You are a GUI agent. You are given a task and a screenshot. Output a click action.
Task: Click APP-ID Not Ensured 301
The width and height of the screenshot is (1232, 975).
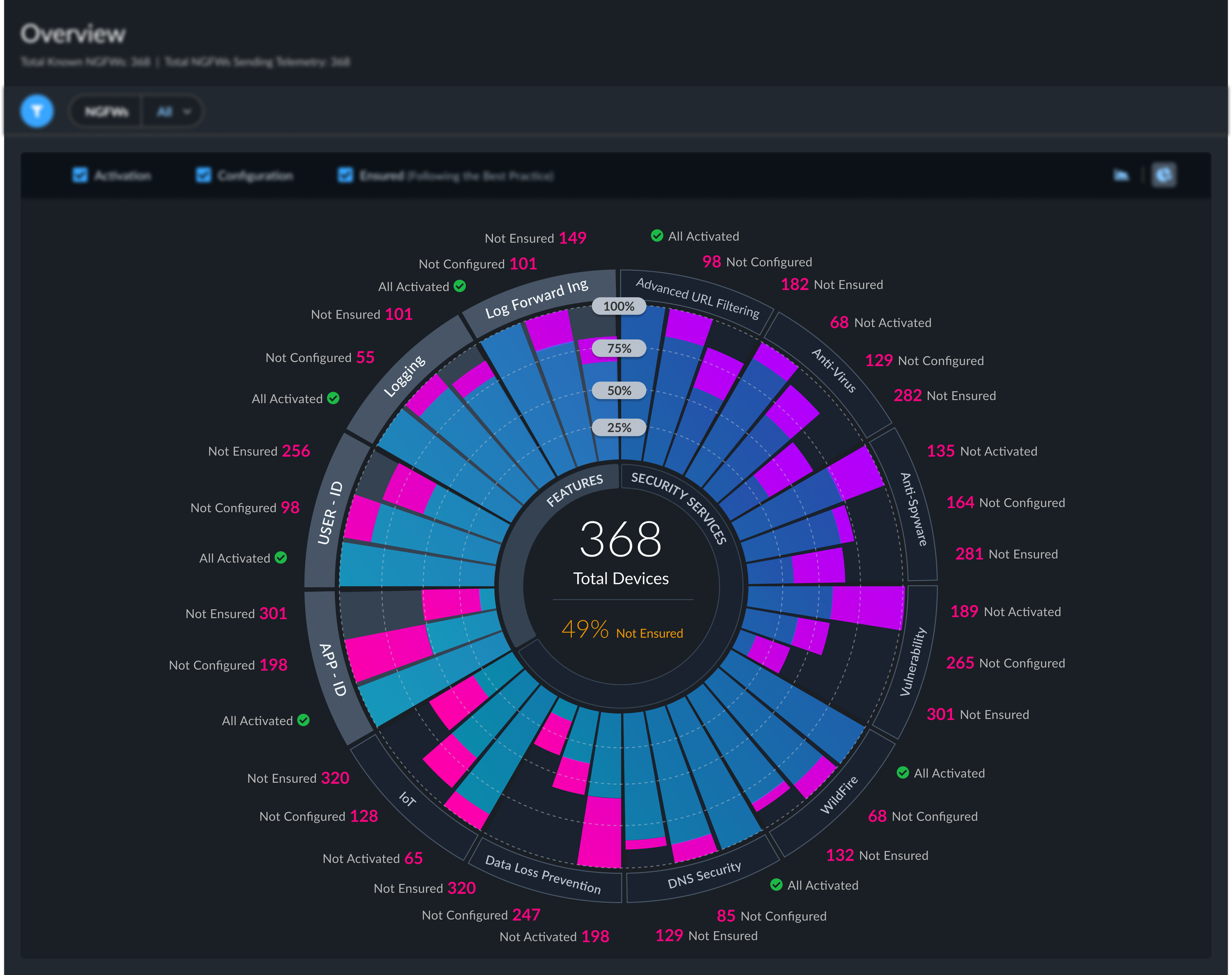click(x=236, y=614)
